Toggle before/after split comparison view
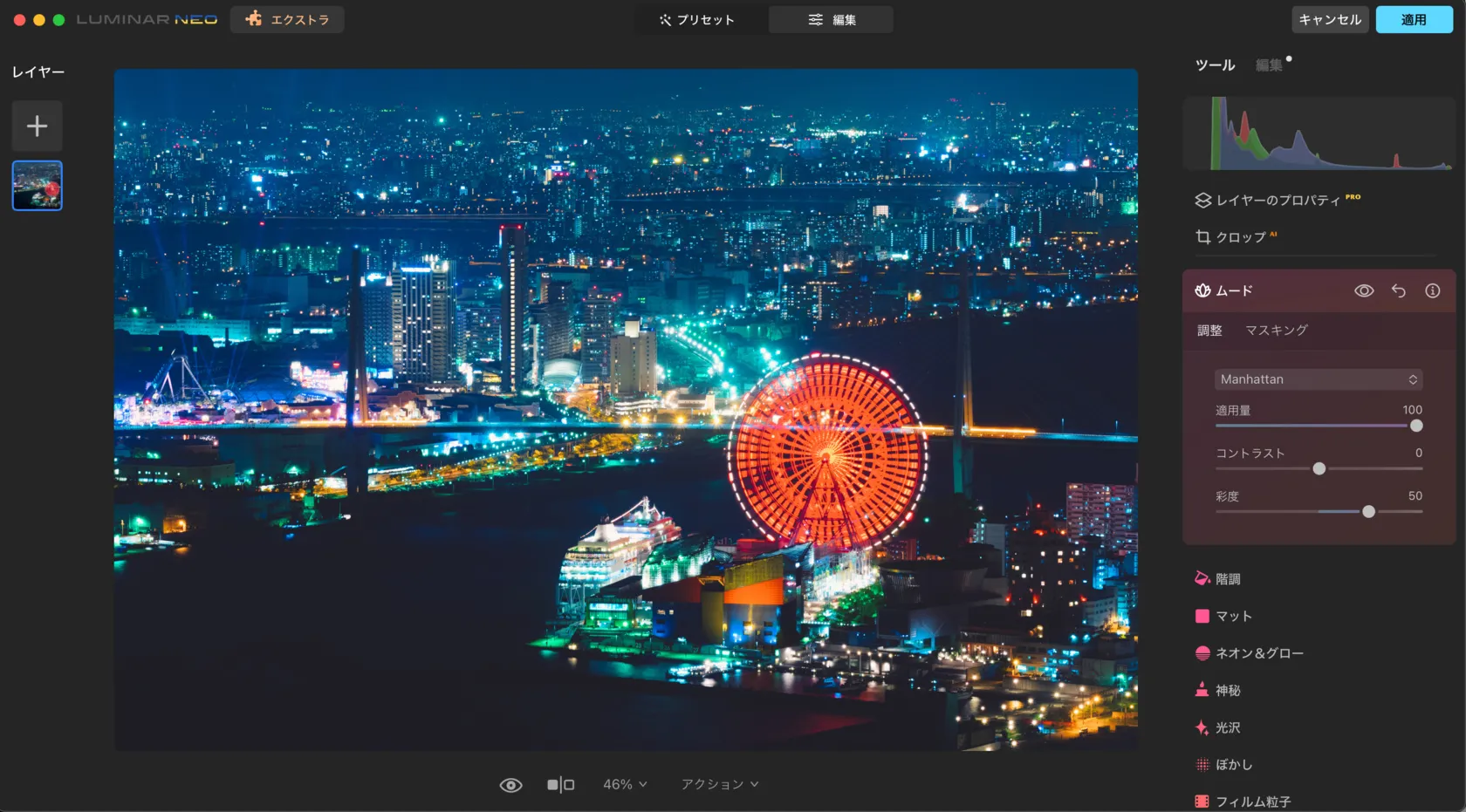The height and width of the screenshot is (812, 1466). (x=560, y=785)
